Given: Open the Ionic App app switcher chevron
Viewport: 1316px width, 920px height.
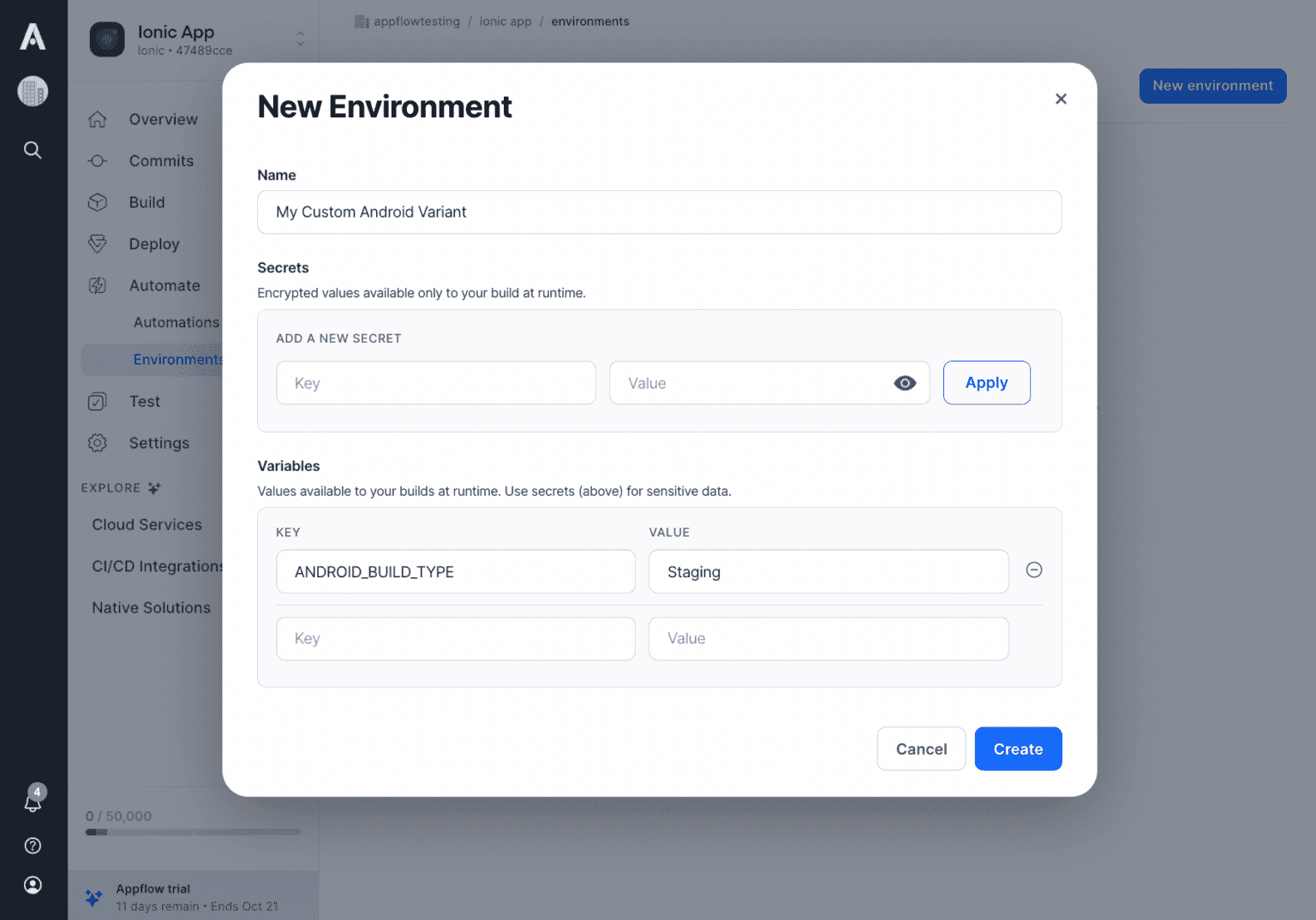Looking at the screenshot, I should click(299, 39).
